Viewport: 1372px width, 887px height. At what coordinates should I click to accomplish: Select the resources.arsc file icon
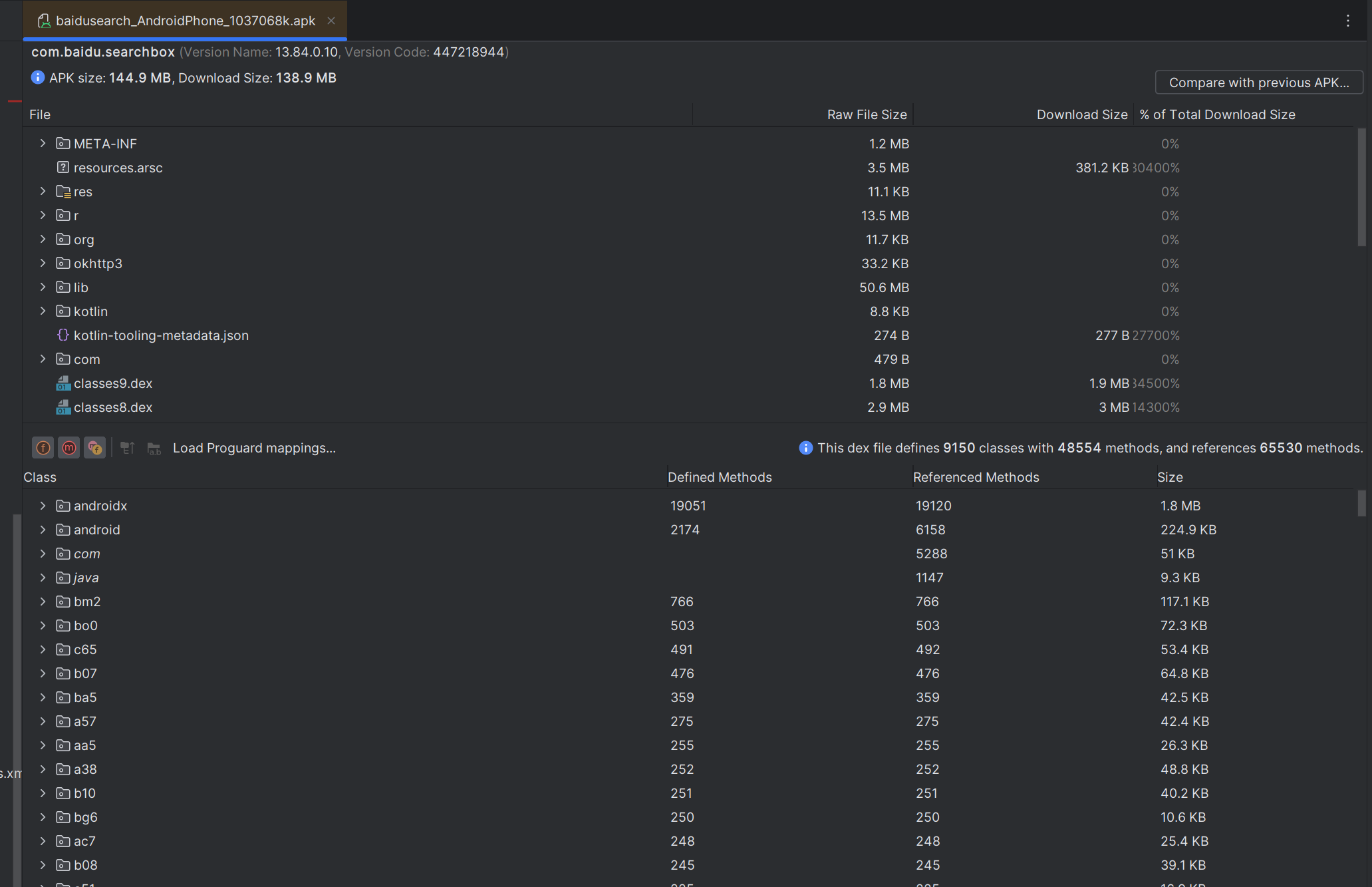(63, 168)
